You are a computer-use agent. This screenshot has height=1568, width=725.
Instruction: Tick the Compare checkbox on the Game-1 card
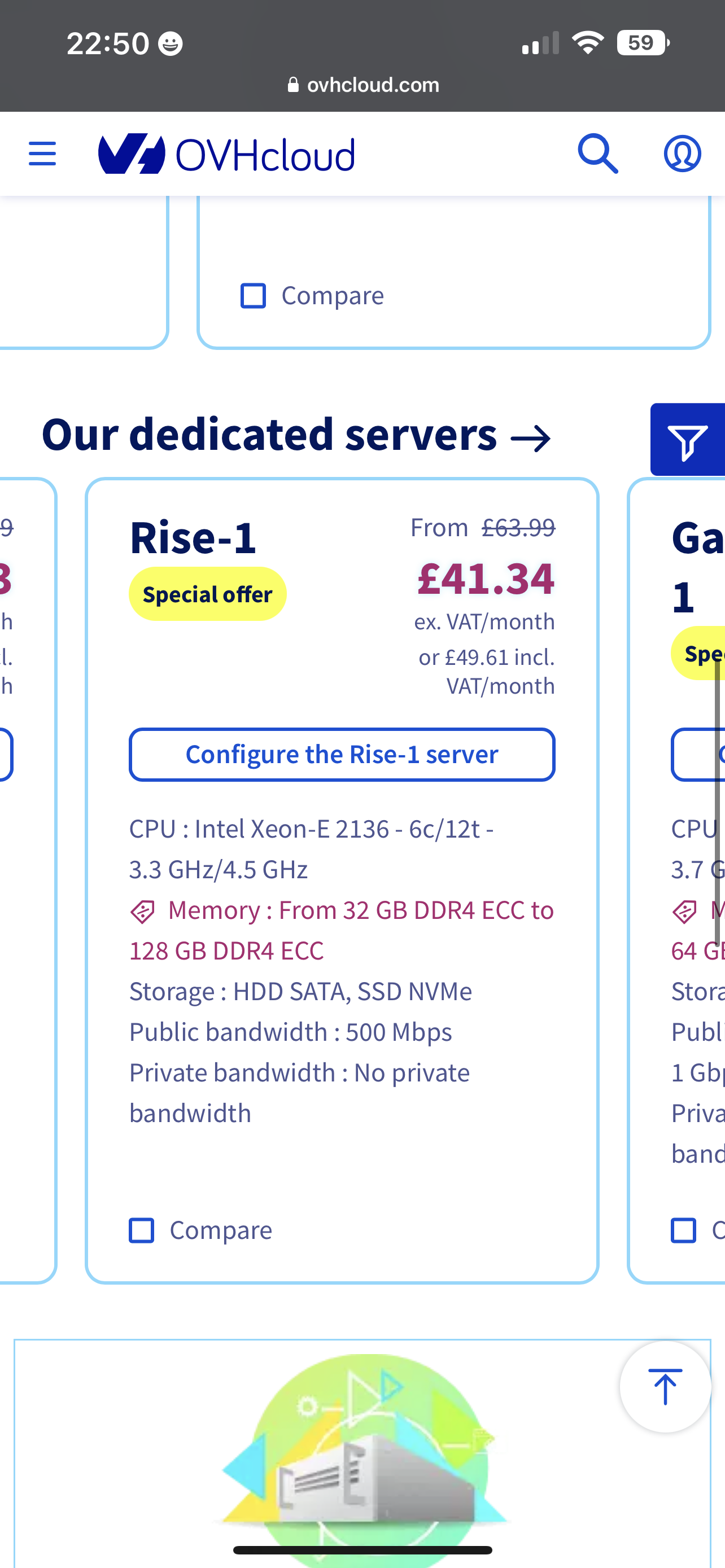point(683,1230)
